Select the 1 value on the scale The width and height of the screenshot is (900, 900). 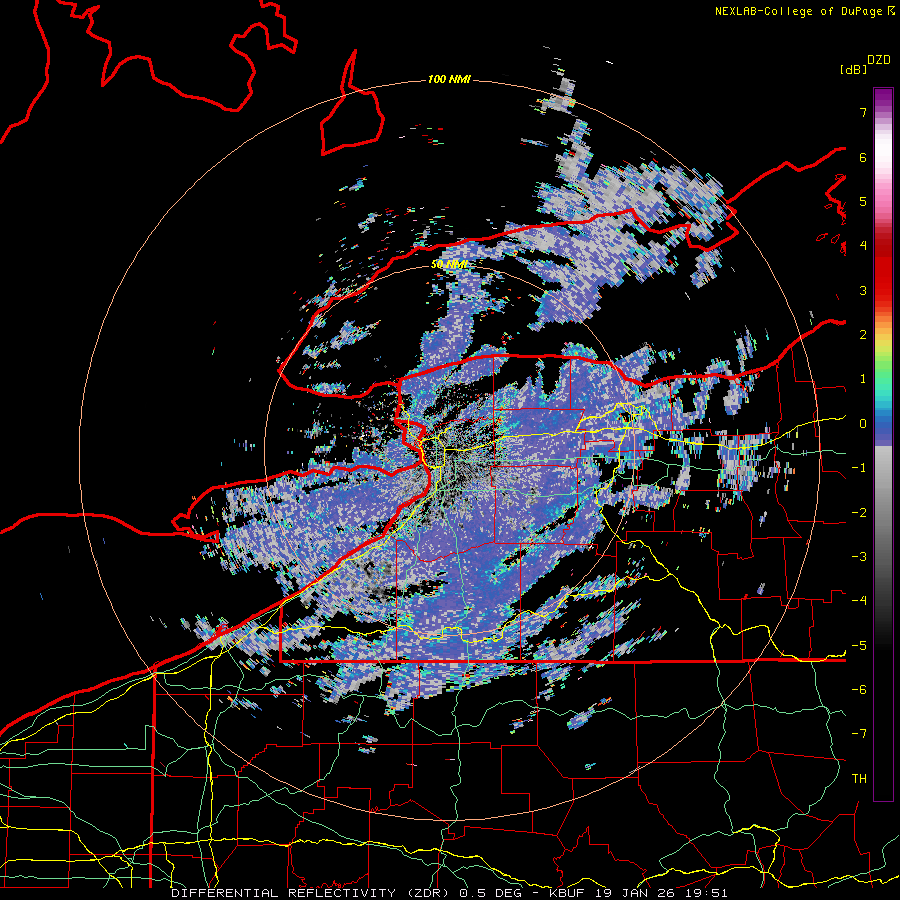tap(863, 379)
